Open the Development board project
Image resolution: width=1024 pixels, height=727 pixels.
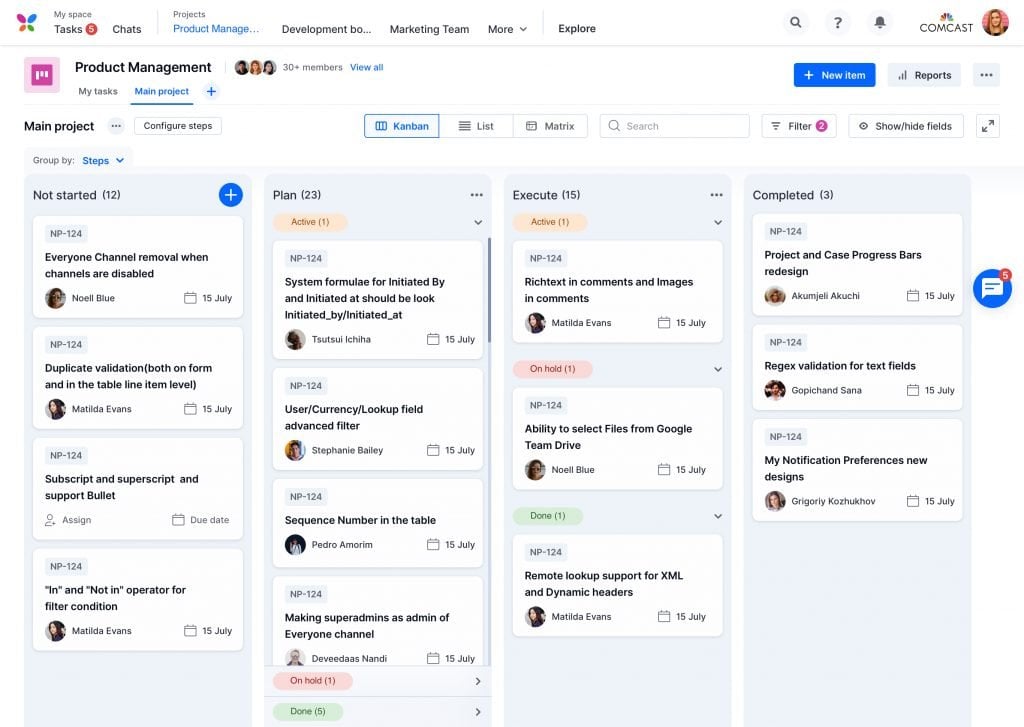point(326,29)
